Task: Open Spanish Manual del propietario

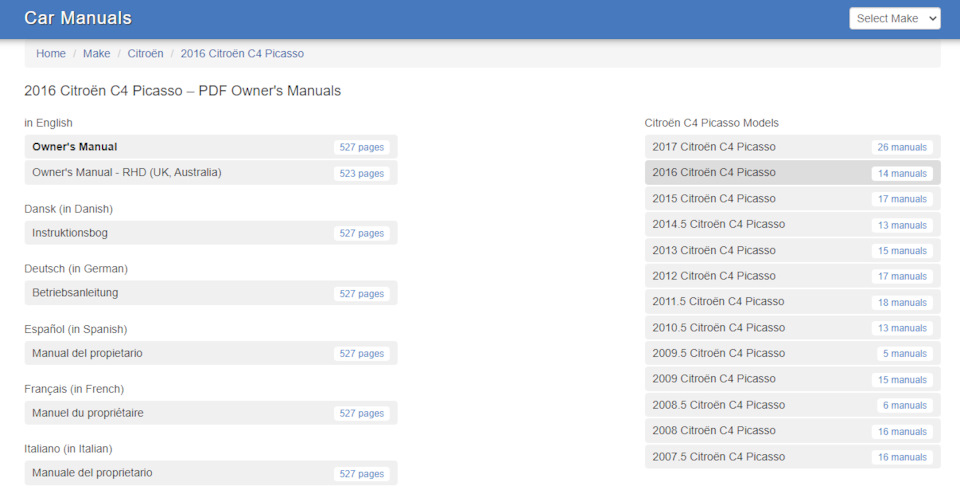Action: [x=211, y=353]
